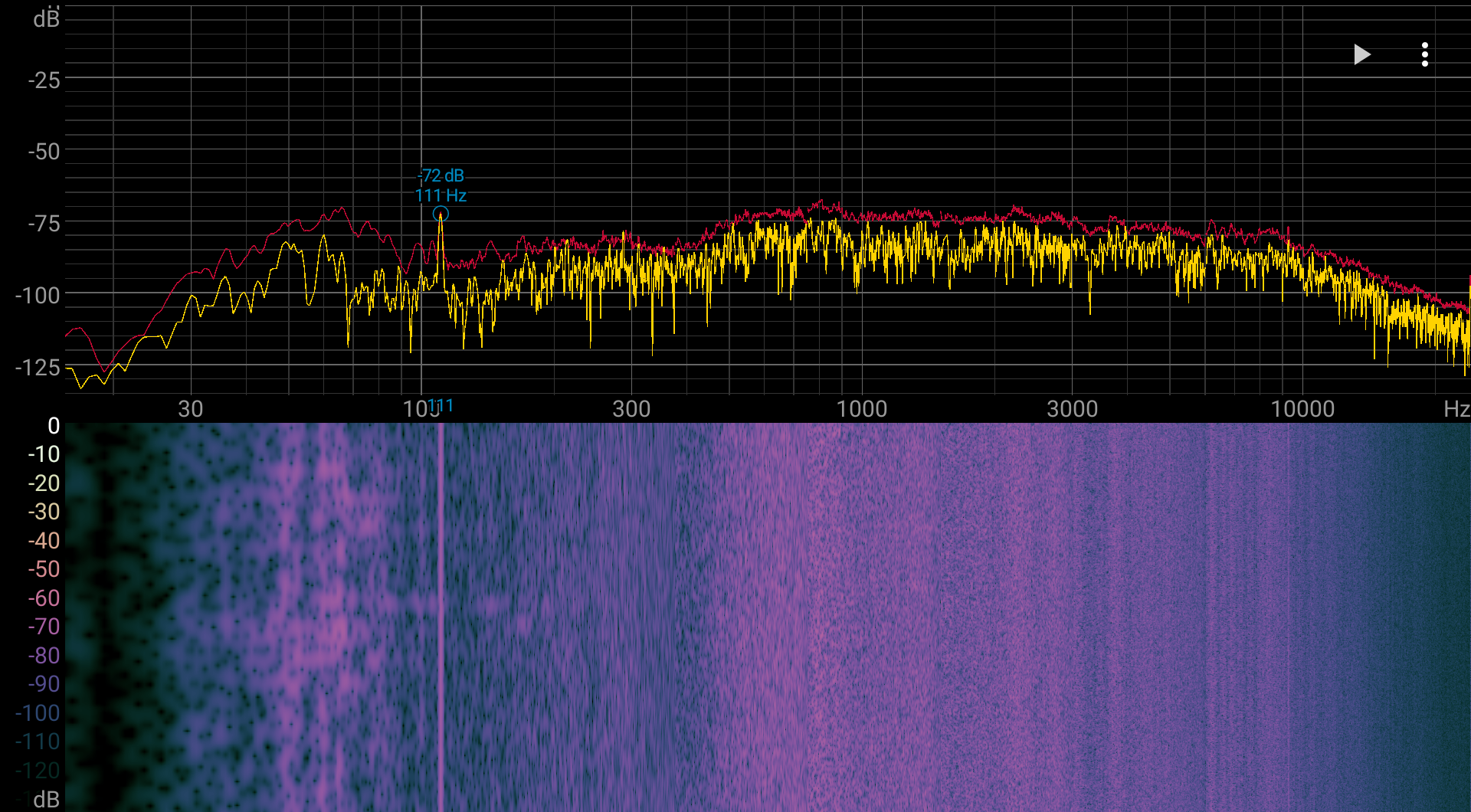Click the -110 value on spectrogram color scale
The image size is (1471, 812).
38,742
